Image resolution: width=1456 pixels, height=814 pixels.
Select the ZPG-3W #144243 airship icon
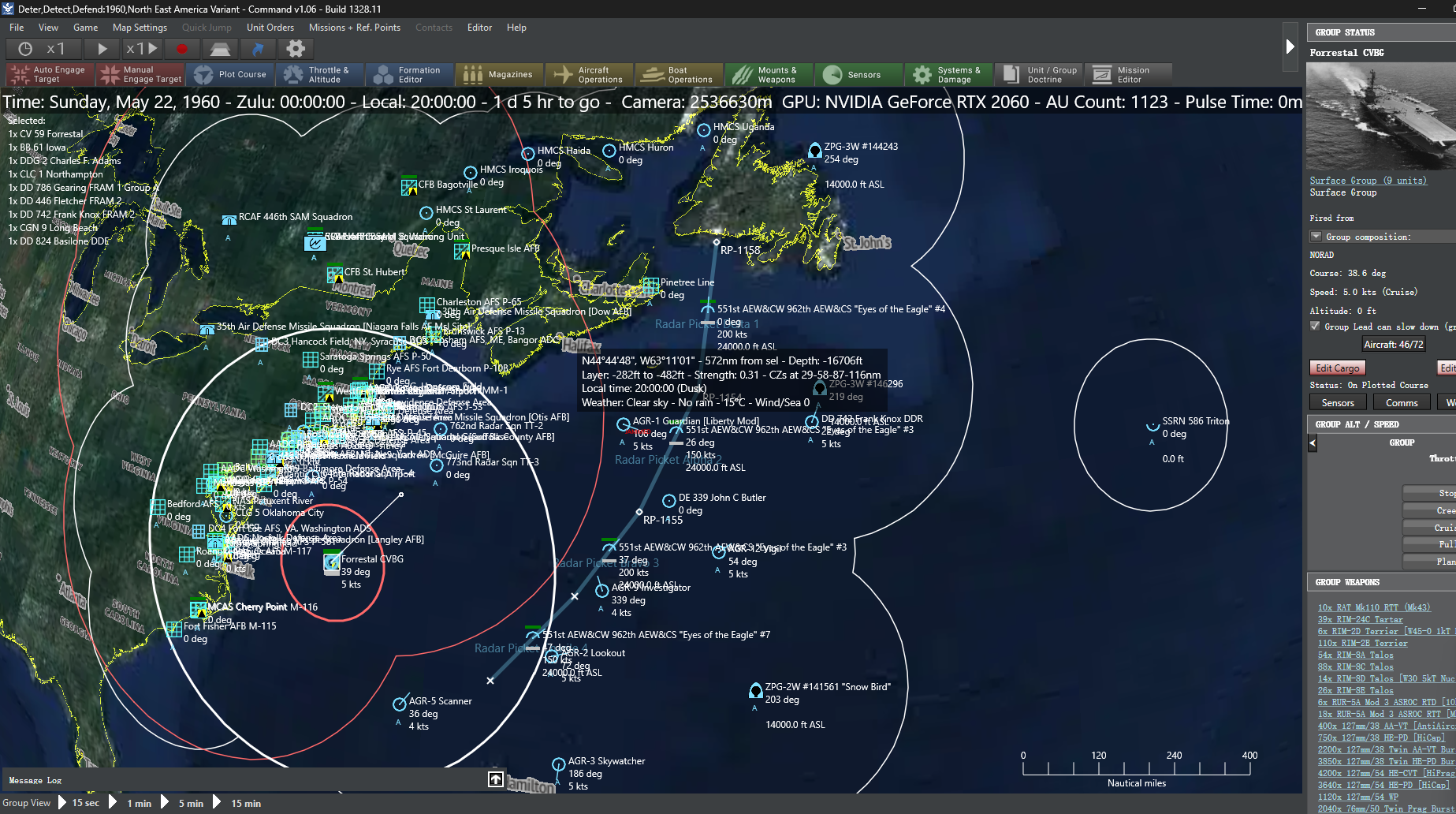click(x=815, y=150)
